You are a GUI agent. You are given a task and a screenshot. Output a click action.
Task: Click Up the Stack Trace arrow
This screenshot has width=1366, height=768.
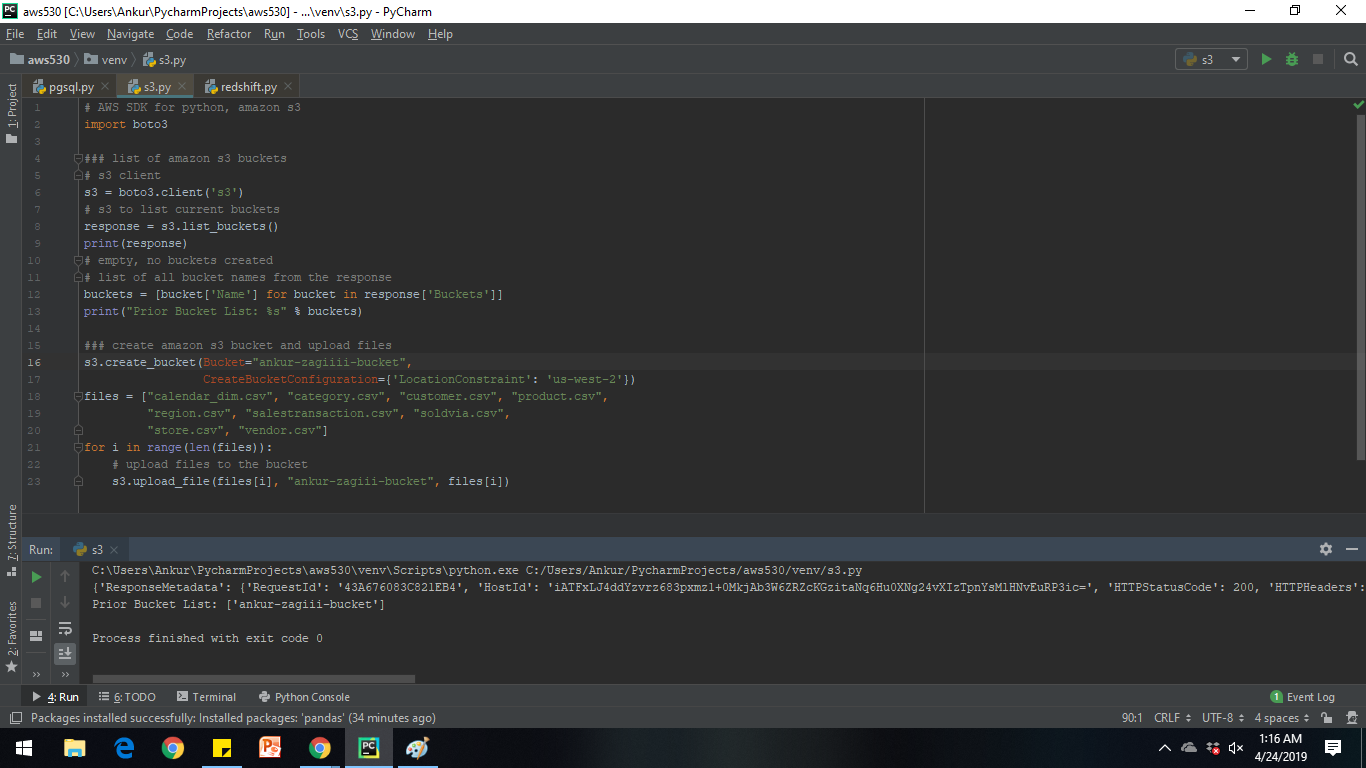(65, 577)
